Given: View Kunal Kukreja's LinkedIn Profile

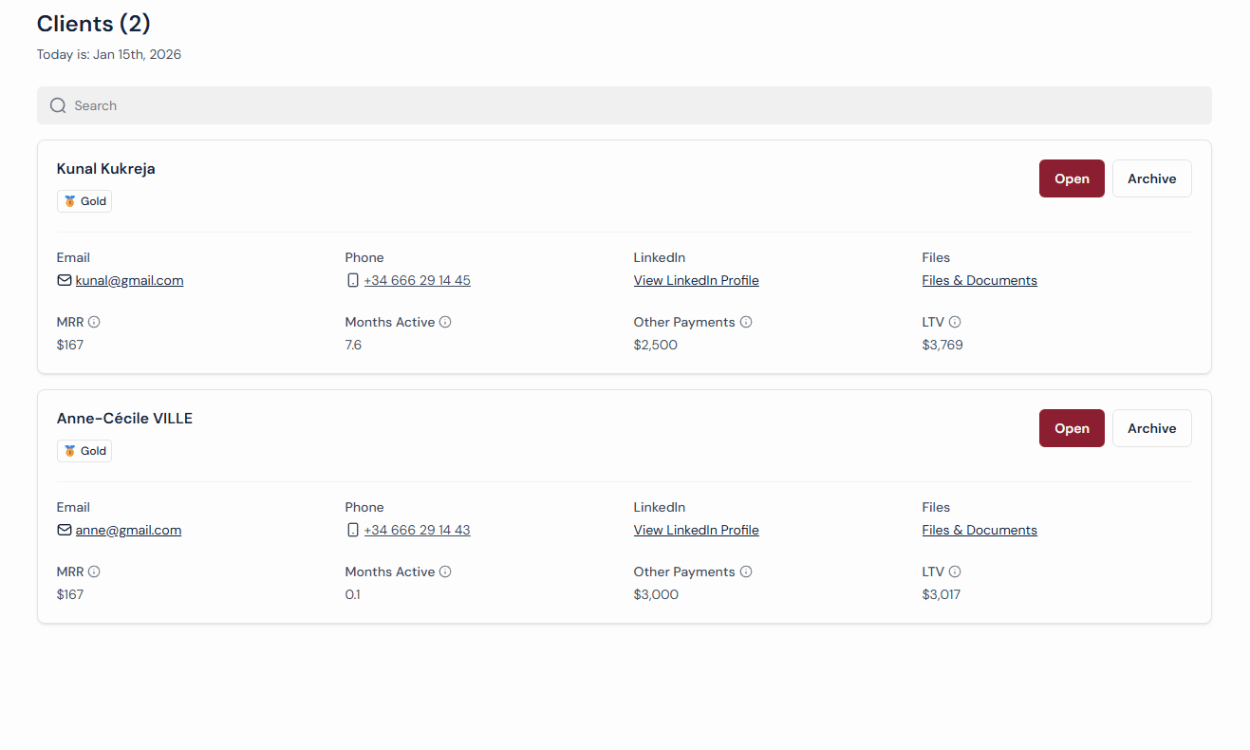Looking at the screenshot, I should click(x=696, y=281).
